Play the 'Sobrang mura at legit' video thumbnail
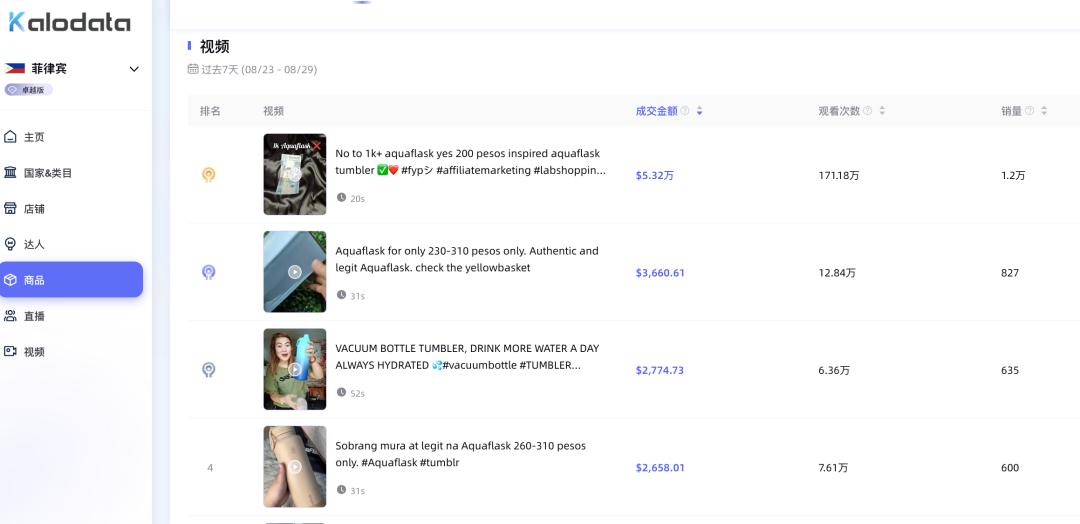This screenshot has width=1080, height=524. click(295, 467)
